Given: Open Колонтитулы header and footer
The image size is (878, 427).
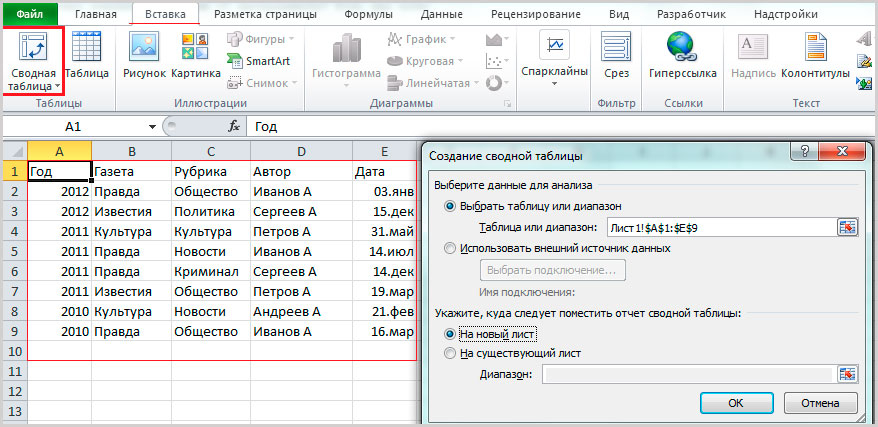Looking at the screenshot, I should click(x=816, y=46).
